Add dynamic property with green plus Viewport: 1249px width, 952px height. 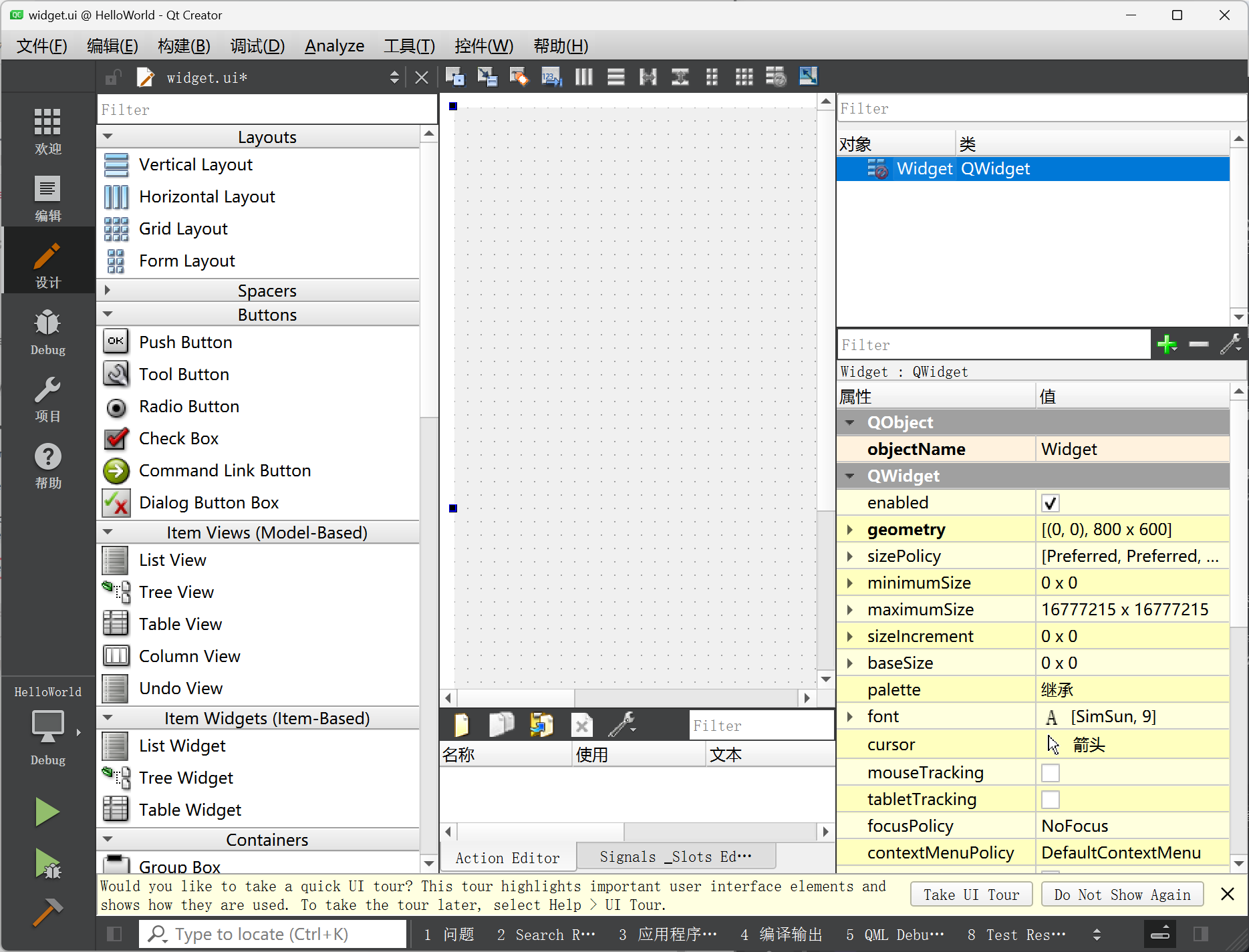1167,345
